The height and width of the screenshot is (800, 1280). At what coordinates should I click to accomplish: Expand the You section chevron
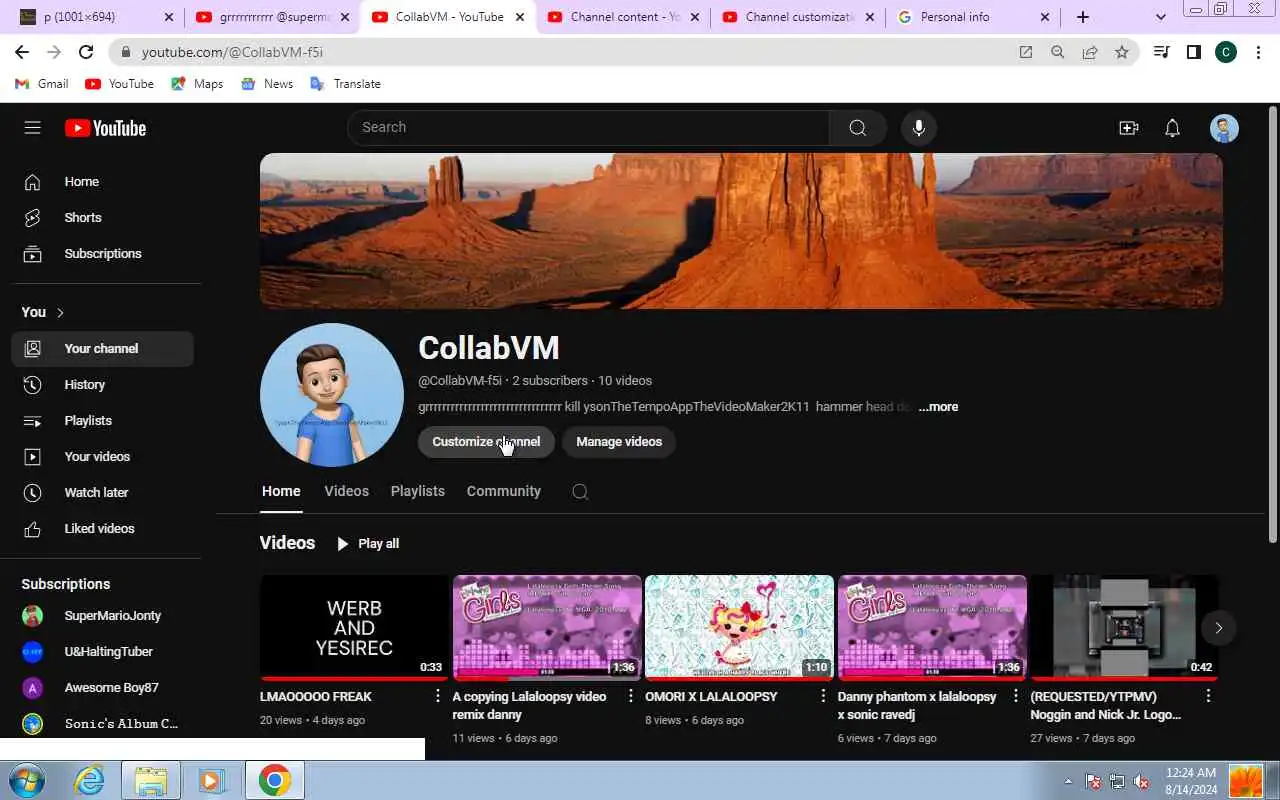tap(60, 313)
